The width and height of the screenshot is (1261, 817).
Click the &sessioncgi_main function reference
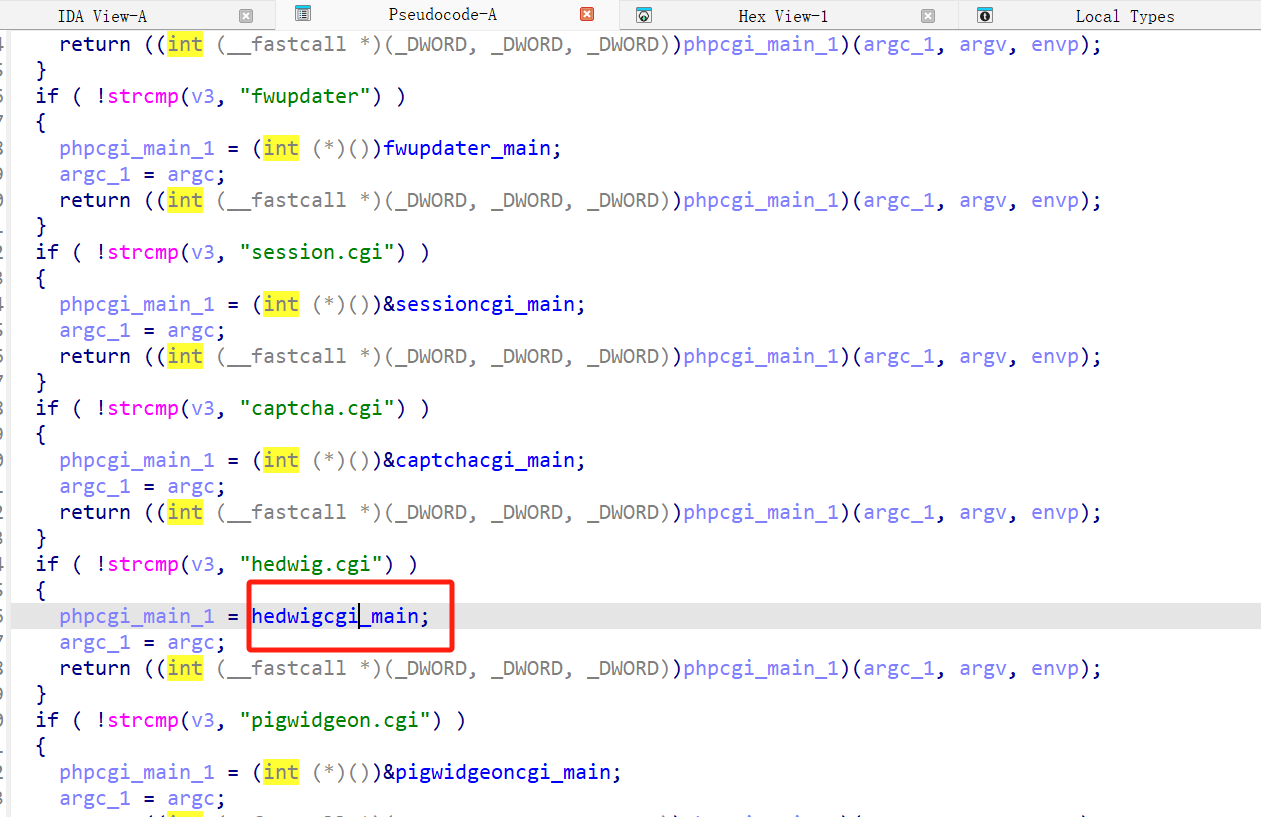[479, 304]
